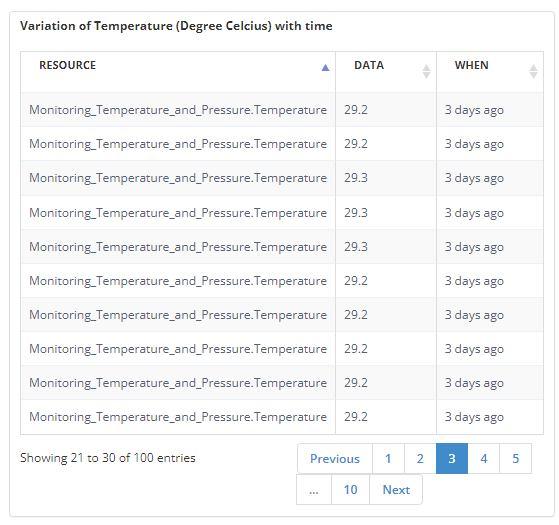Click the DATA column header text
The width and height of the screenshot is (559, 525).
point(369,65)
